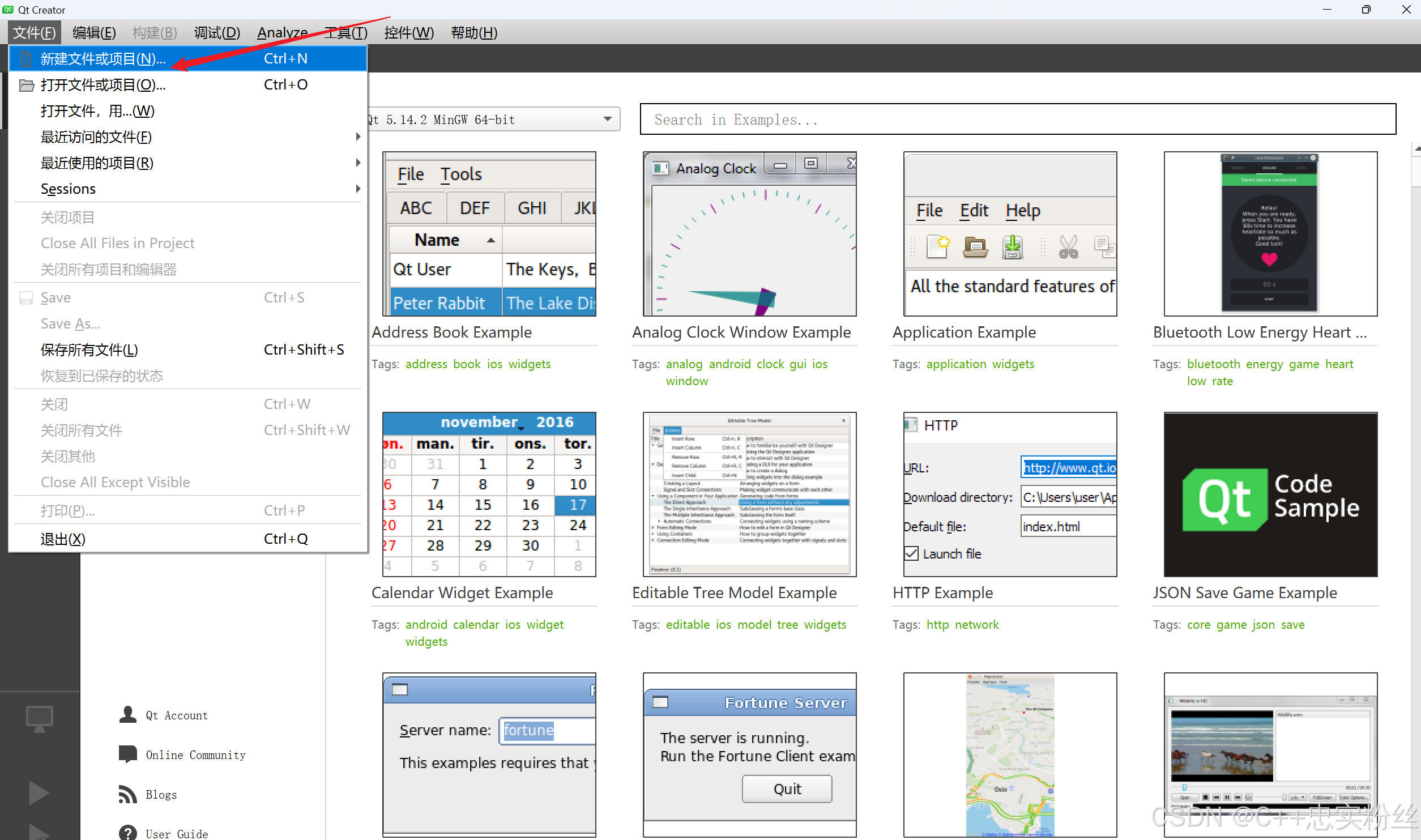Expand the Sessions submenu

pos(188,189)
